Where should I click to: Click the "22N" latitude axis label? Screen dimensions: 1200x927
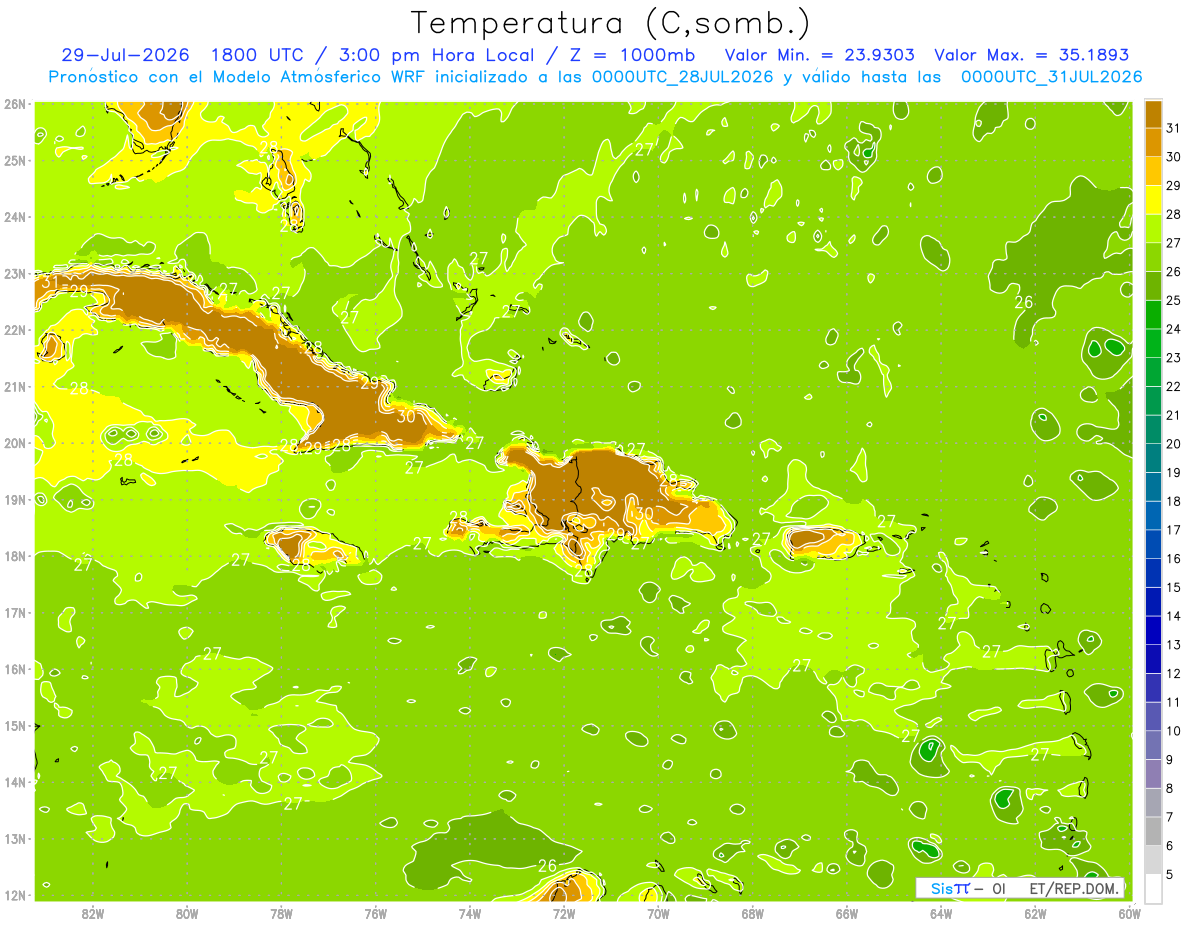[15, 330]
